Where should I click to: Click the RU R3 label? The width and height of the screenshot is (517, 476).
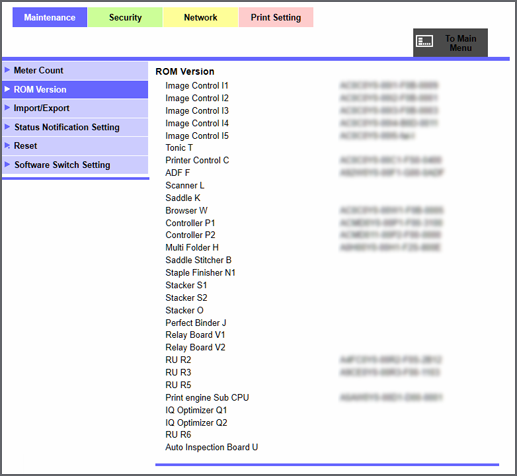click(x=178, y=373)
